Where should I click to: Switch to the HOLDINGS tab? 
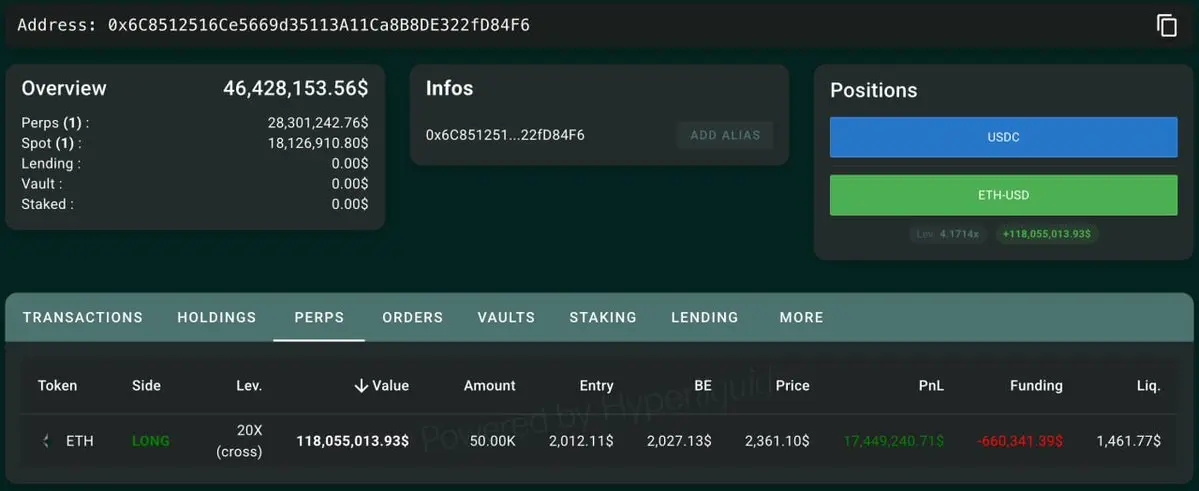216,317
